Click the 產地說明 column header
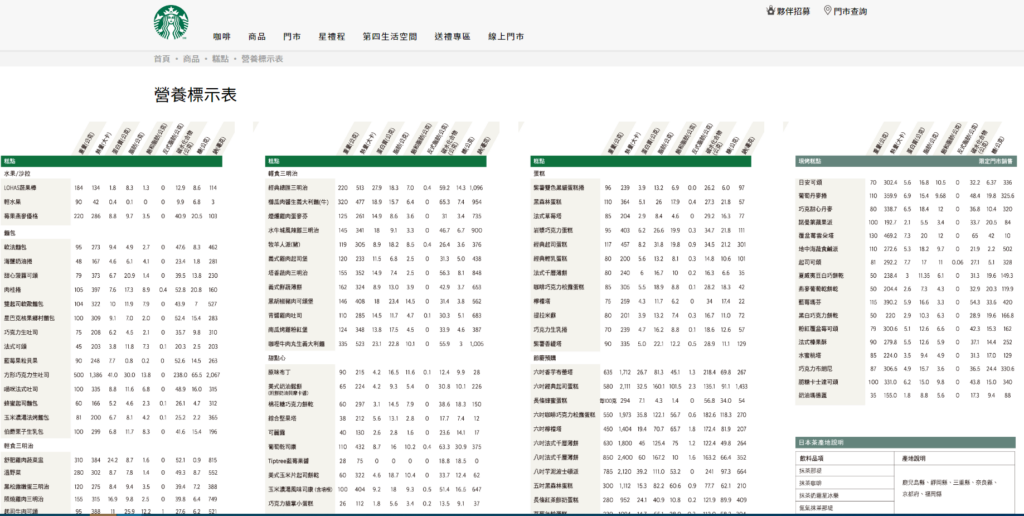The image size is (1024, 516). [914, 459]
